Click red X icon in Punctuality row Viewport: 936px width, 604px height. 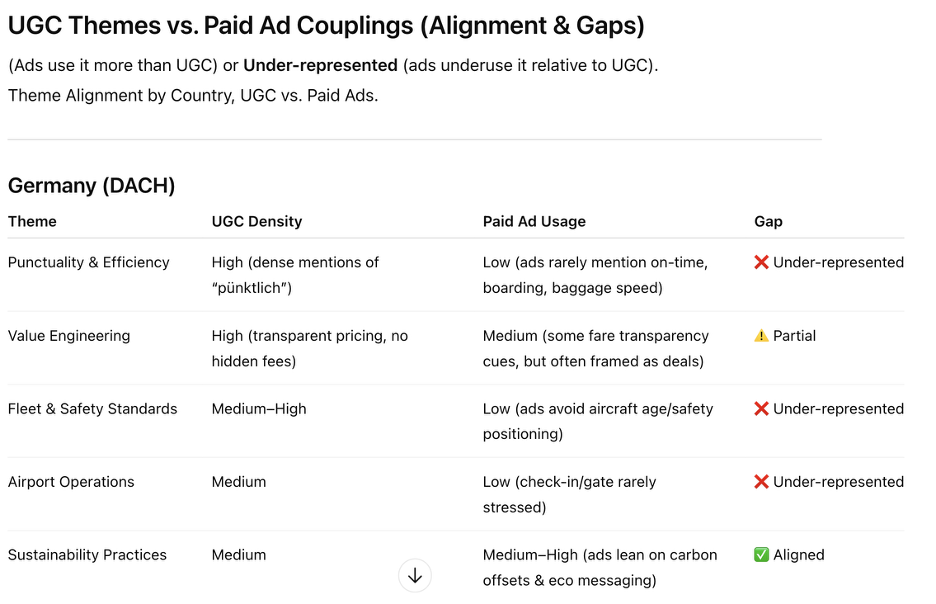[x=761, y=263]
